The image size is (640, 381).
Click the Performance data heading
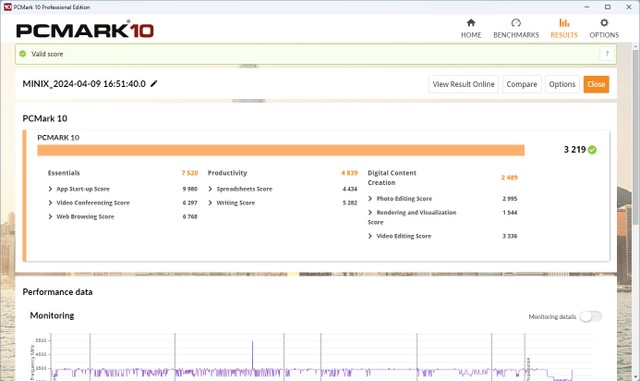coord(58,292)
